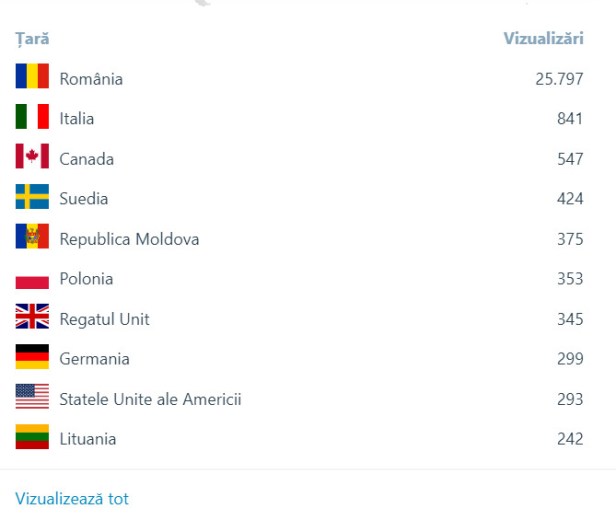Click the Republica Moldova flag icon

pos(32,237)
